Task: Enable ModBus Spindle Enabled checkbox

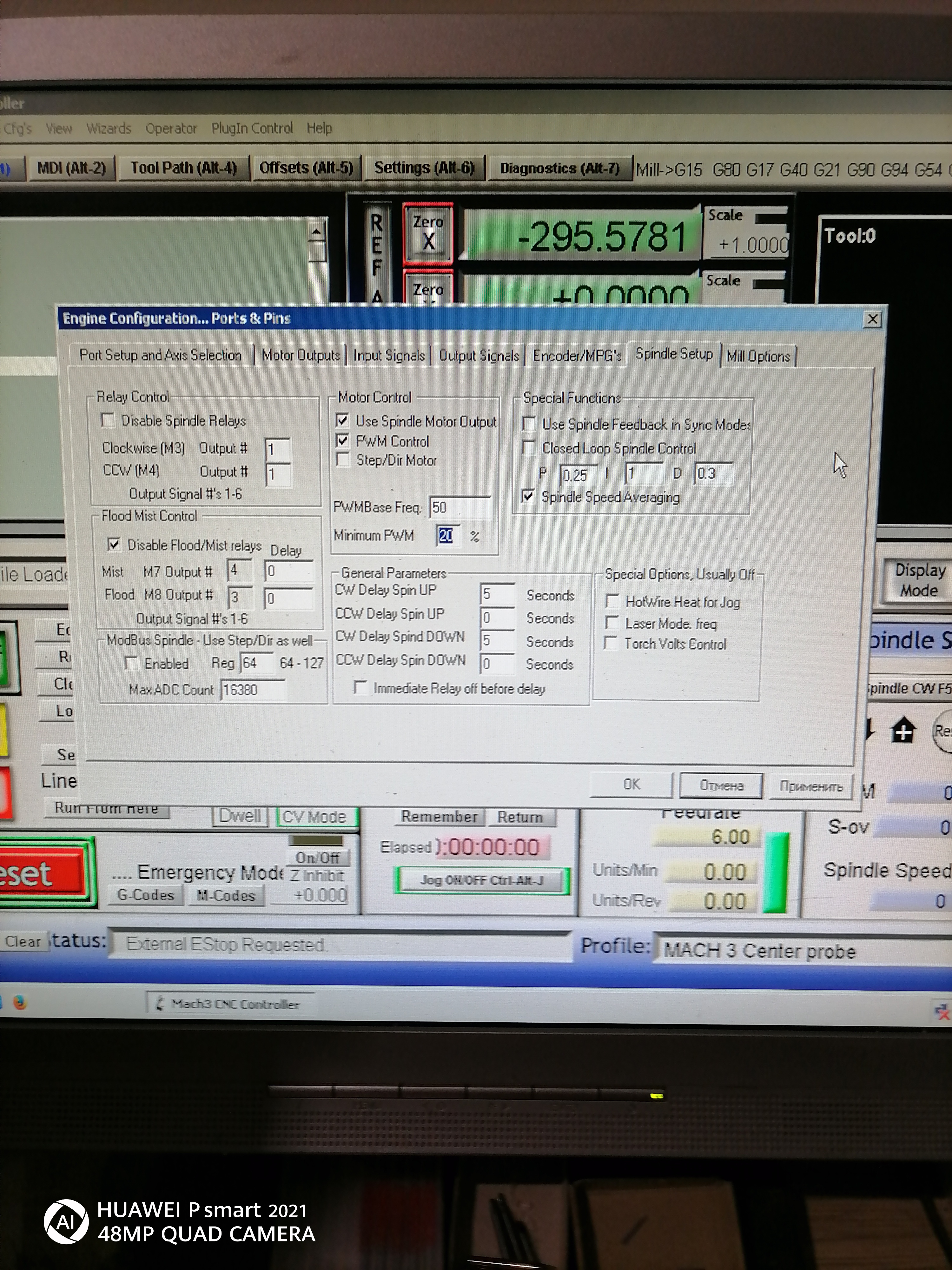Action: pos(131,664)
